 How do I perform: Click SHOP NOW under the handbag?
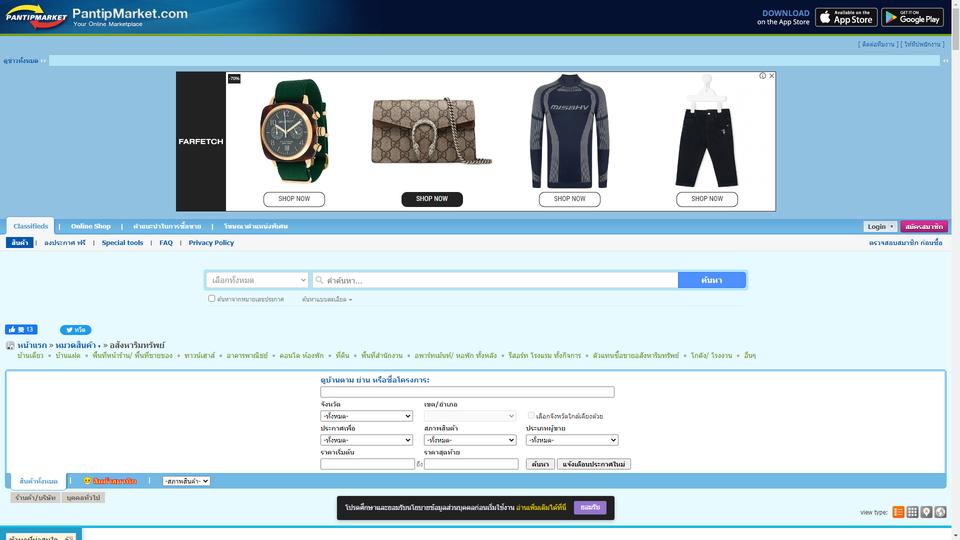(x=432, y=199)
